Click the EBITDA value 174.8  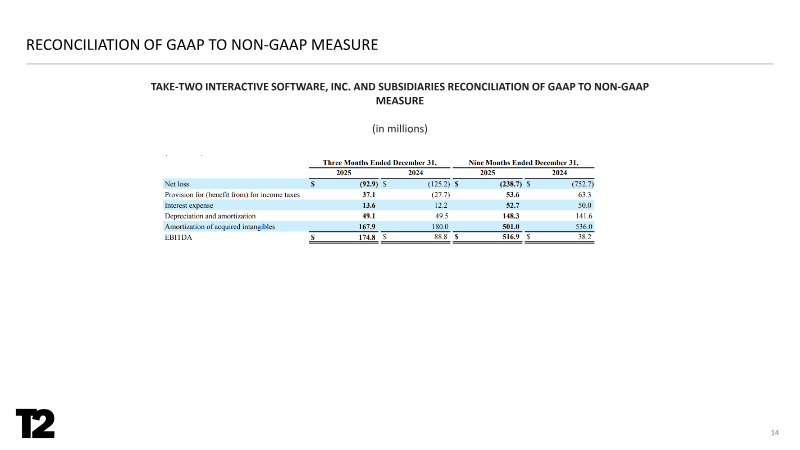pyautogui.click(x=364, y=238)
